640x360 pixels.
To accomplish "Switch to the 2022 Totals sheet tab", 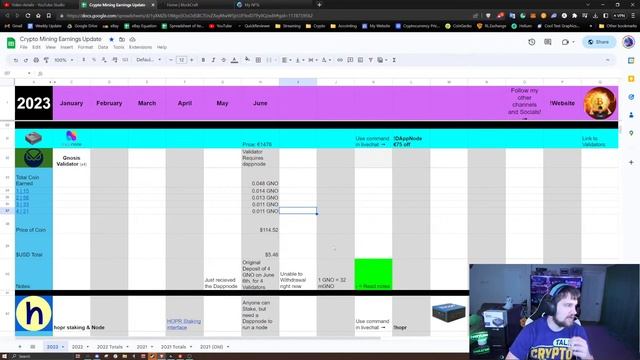I will pyautogui.click(x=109, y=347).
